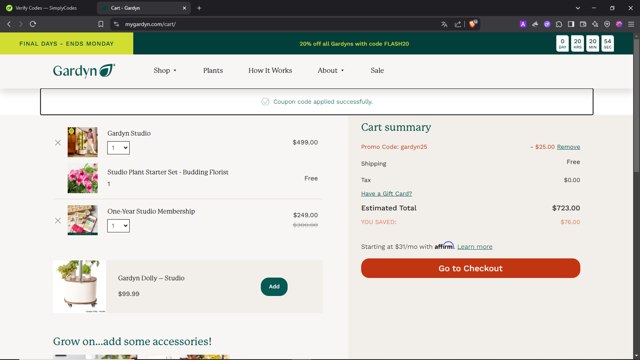
Task: Click the purple checkmark extension icon
Action: point(547,24)
